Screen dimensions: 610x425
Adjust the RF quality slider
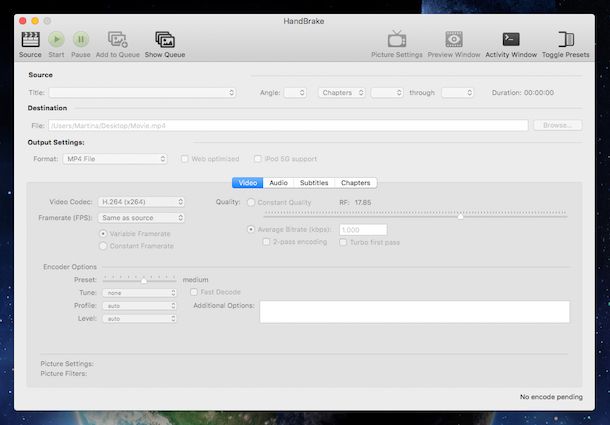coord(460,216)
